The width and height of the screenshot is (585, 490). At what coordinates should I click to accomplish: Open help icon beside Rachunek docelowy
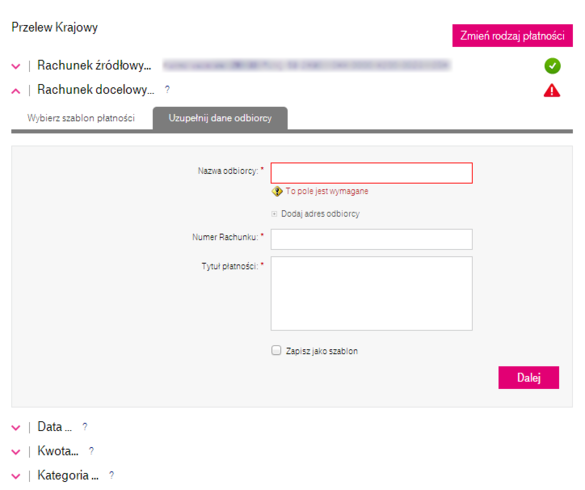[167, 90]
